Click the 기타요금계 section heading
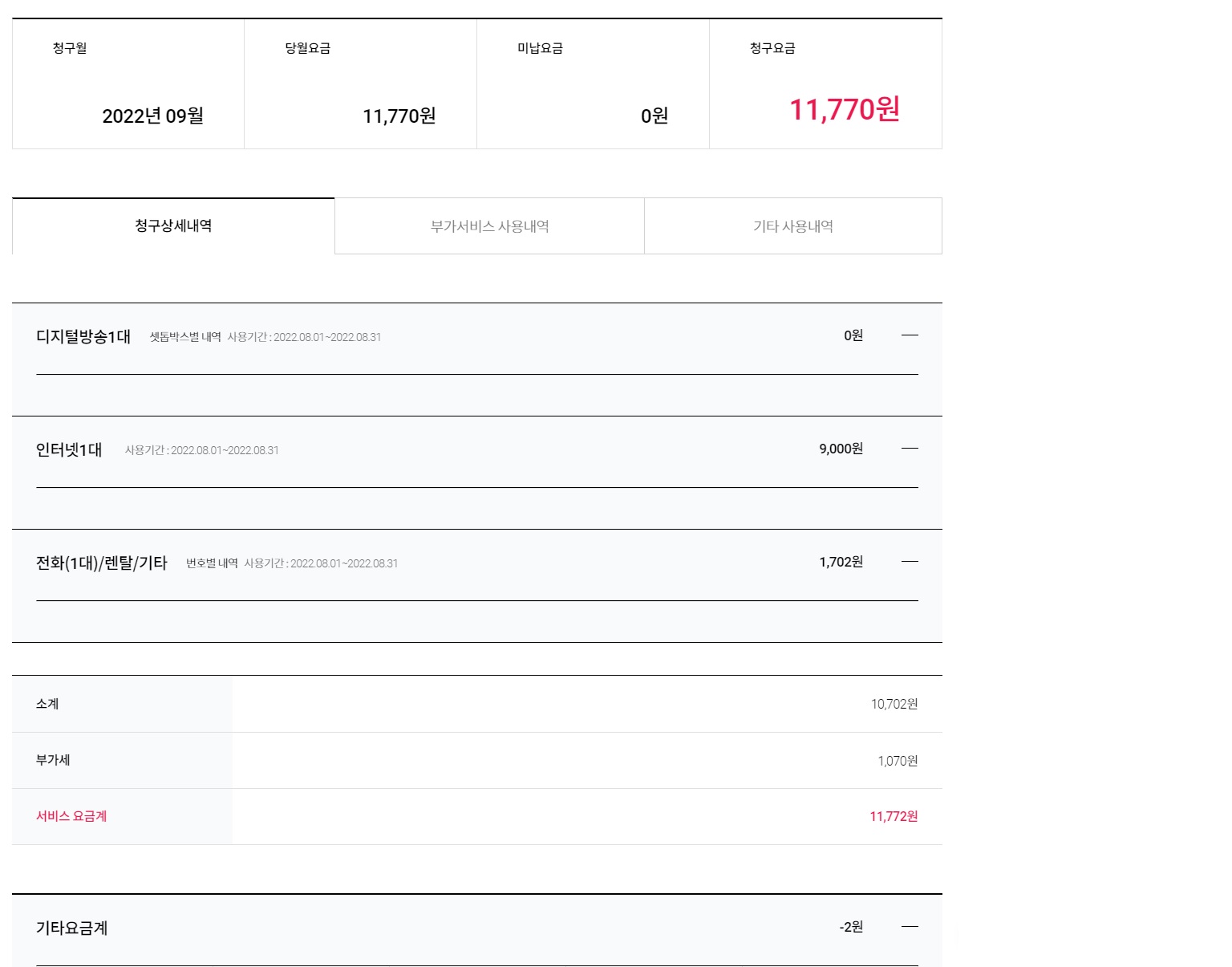This screenshot has width=1232, height=967. 72,928
